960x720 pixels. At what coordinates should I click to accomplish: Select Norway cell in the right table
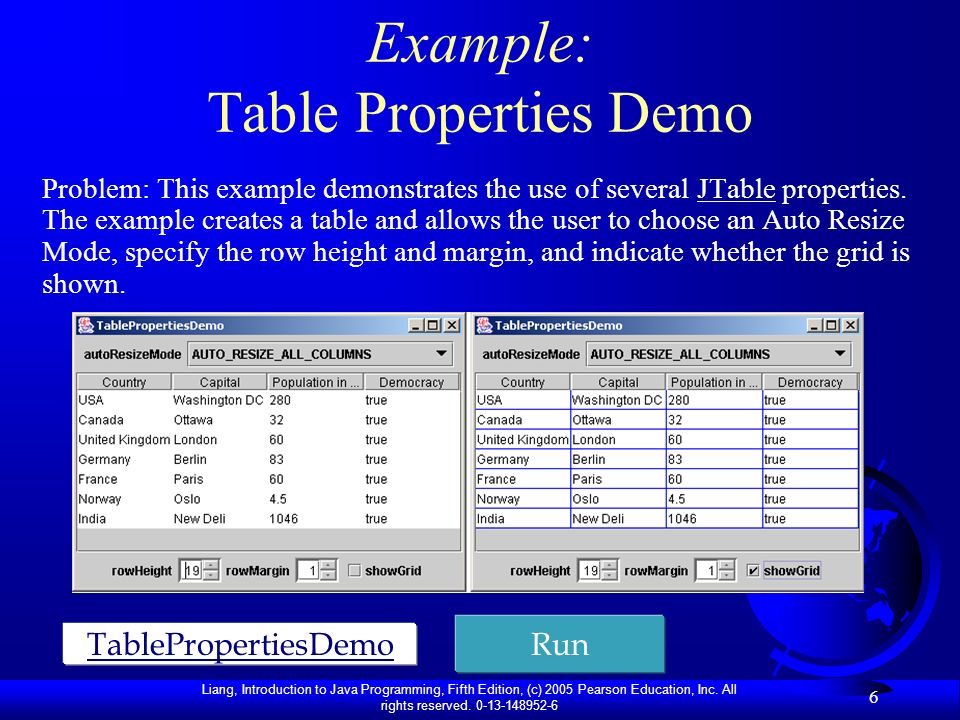pyautogui.click(x=523, y=499)
